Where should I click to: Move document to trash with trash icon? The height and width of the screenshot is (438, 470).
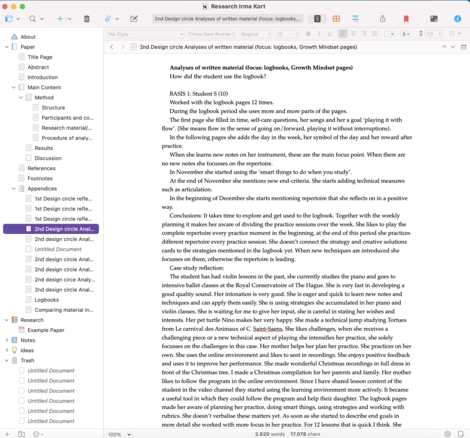pos(87,19)
